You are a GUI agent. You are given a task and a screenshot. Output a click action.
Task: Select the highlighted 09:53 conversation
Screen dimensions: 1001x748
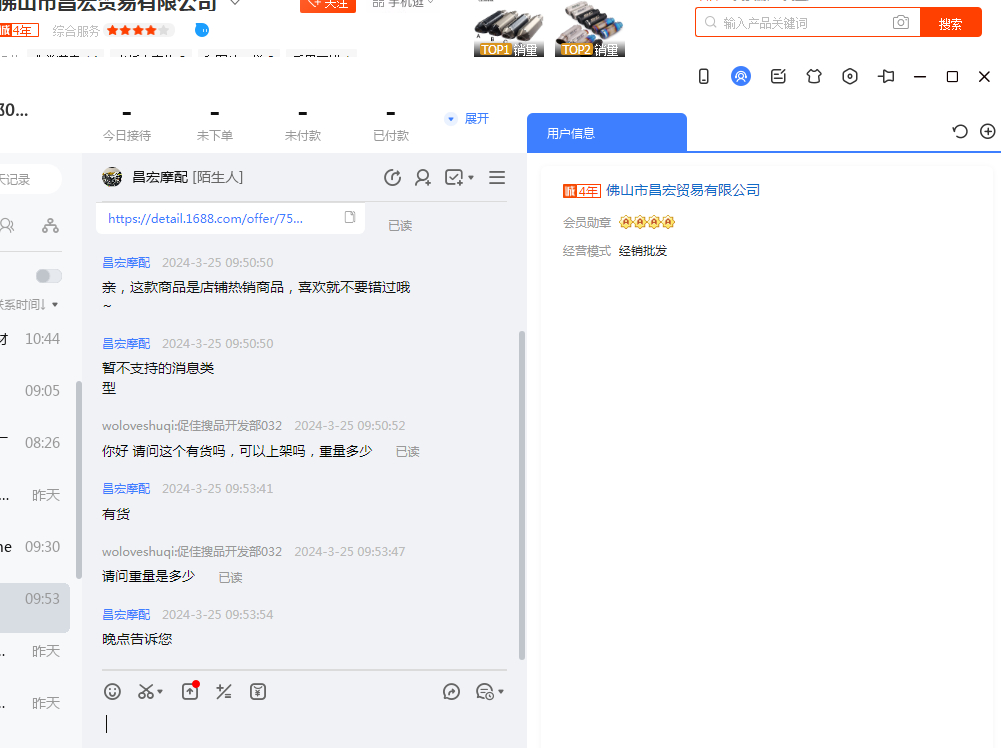click(x=35, y=607)
